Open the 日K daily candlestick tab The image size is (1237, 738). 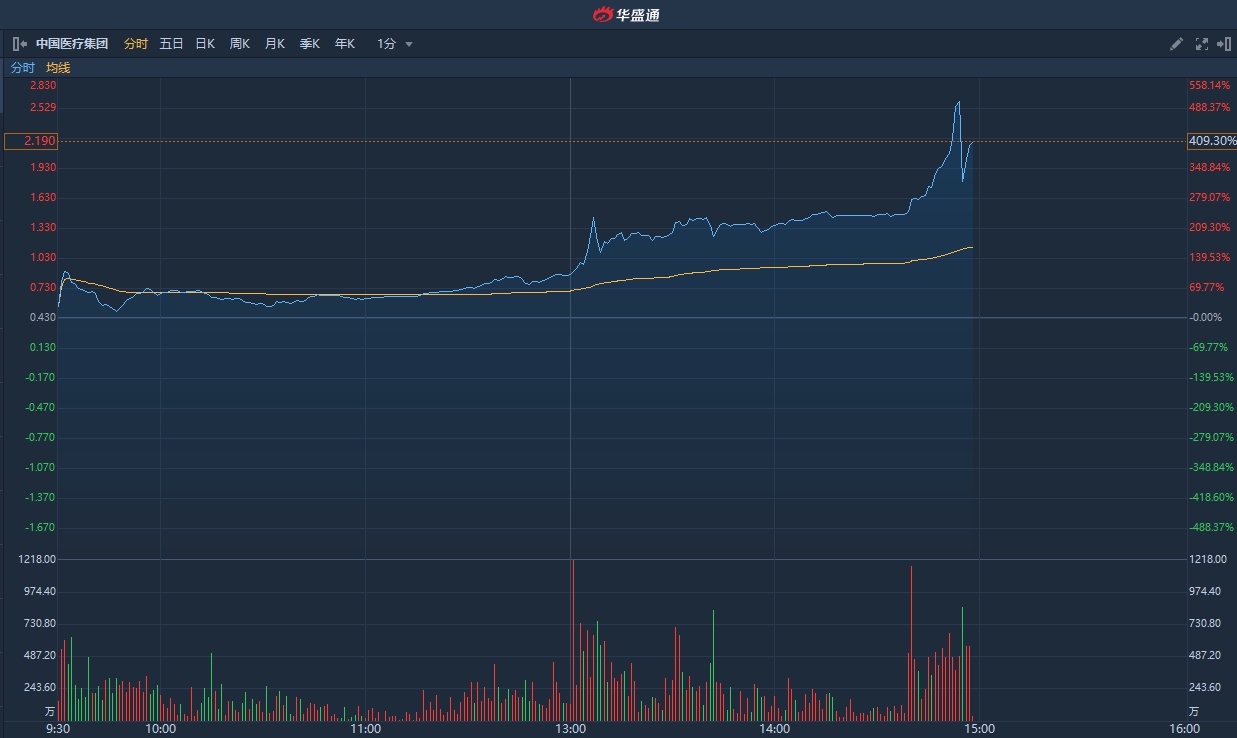tap(205, 44)
